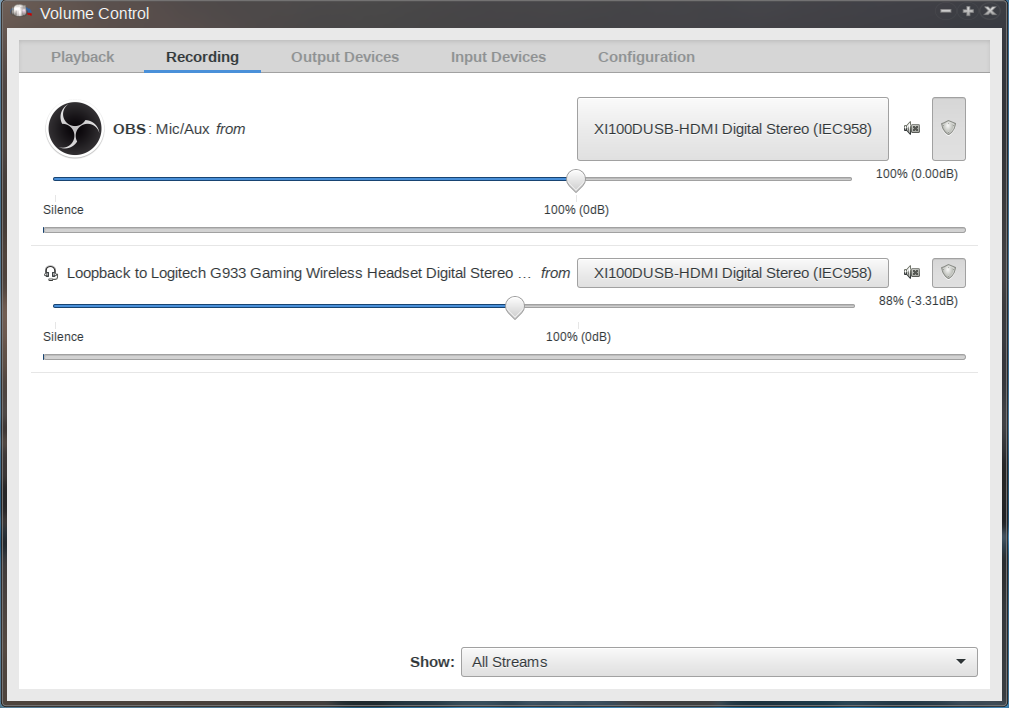Lock channels for OBS Mic/Aux stream

(948, 129)
